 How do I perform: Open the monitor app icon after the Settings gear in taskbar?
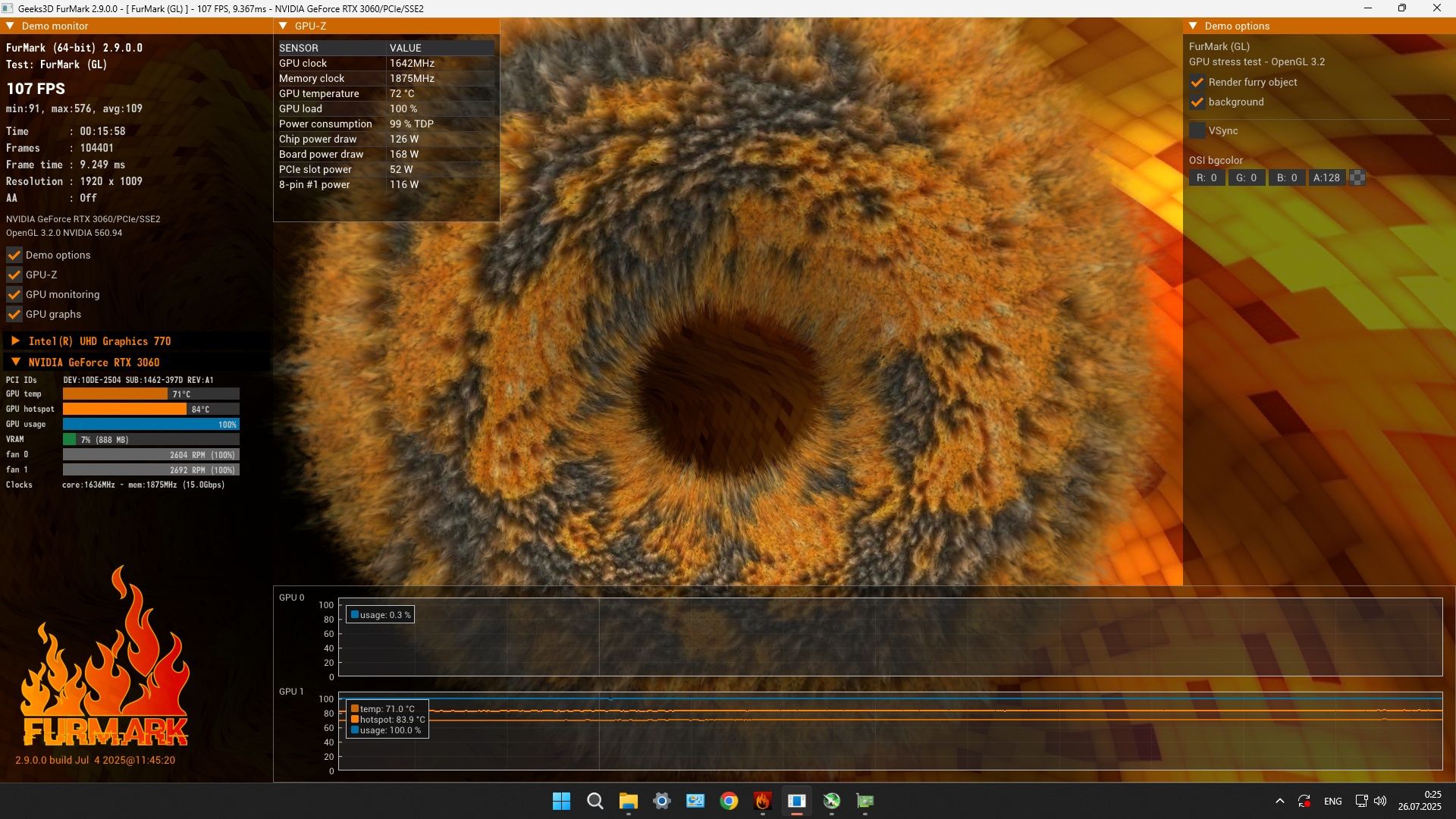pyautogui.click(x=695, y=801)
